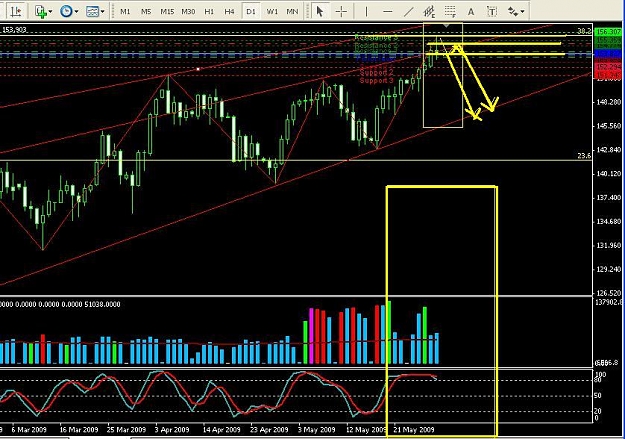Click the 137.400 price scale value
The width and height of the screenshot is (625, 439).
pyautogui.click(x=609, y=198)
